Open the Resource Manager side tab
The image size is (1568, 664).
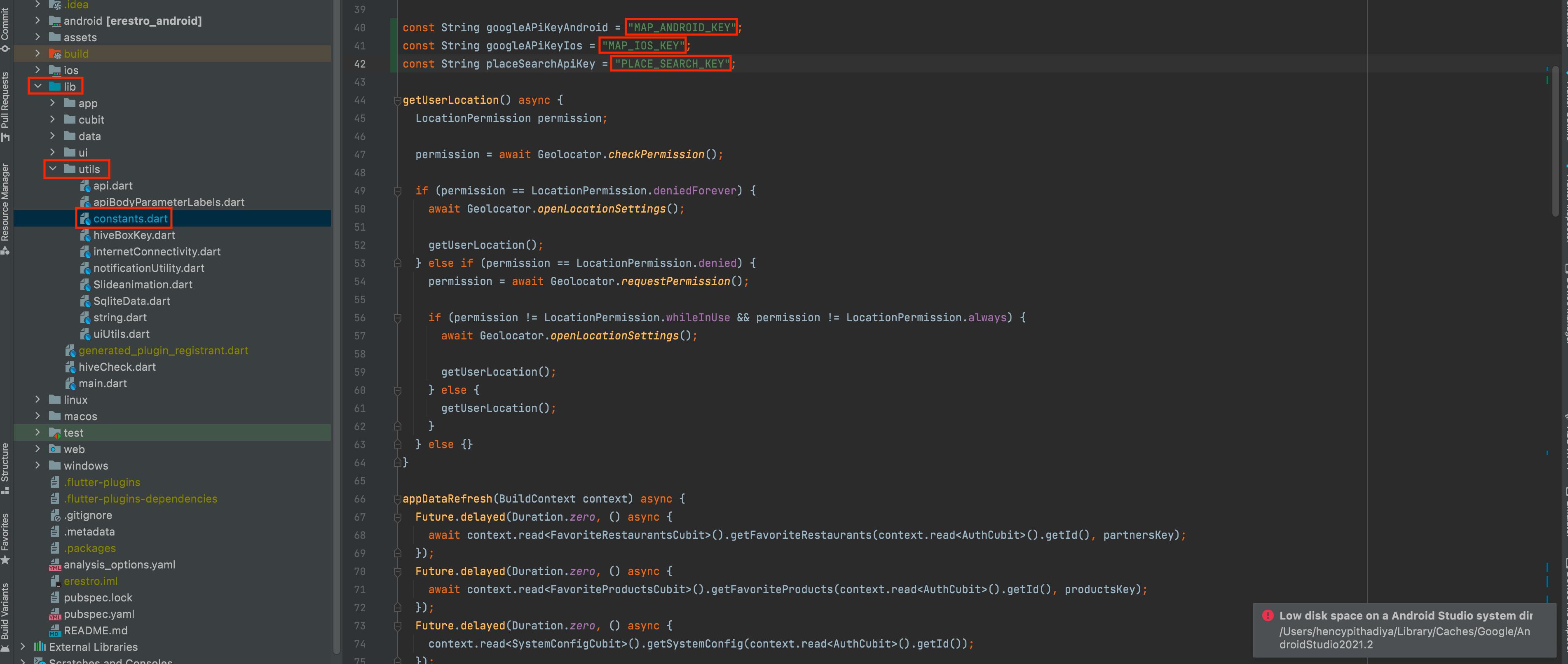point(5,209)
